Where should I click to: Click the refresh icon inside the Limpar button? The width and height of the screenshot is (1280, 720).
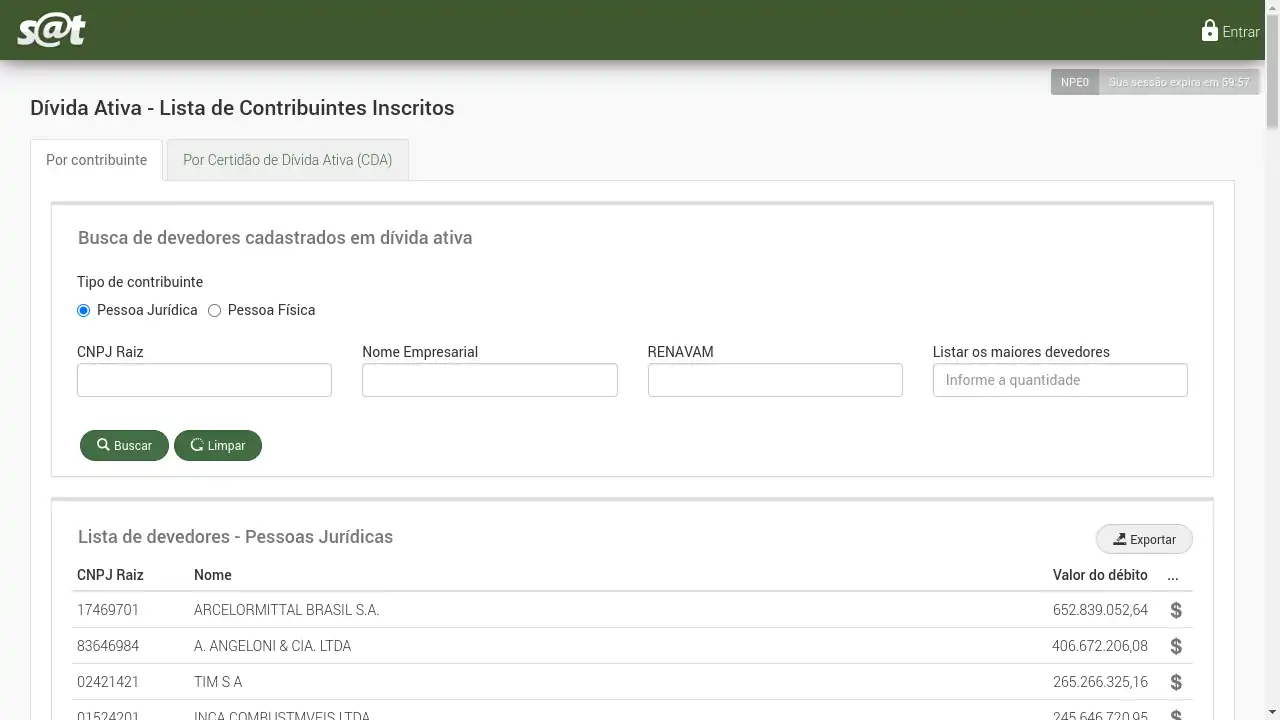coord(196,445)
